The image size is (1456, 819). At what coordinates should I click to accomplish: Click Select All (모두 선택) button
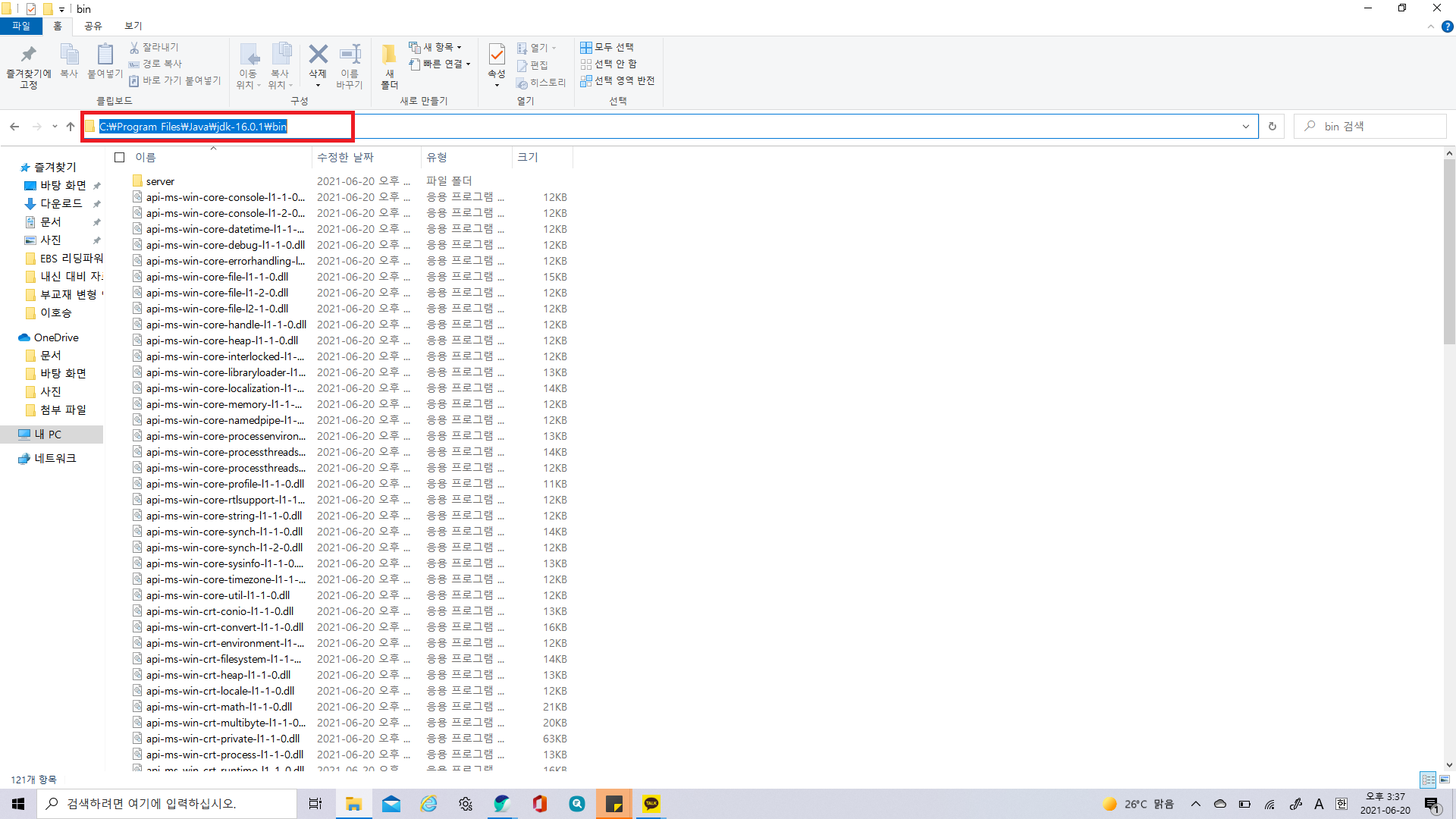coord(607,47)
